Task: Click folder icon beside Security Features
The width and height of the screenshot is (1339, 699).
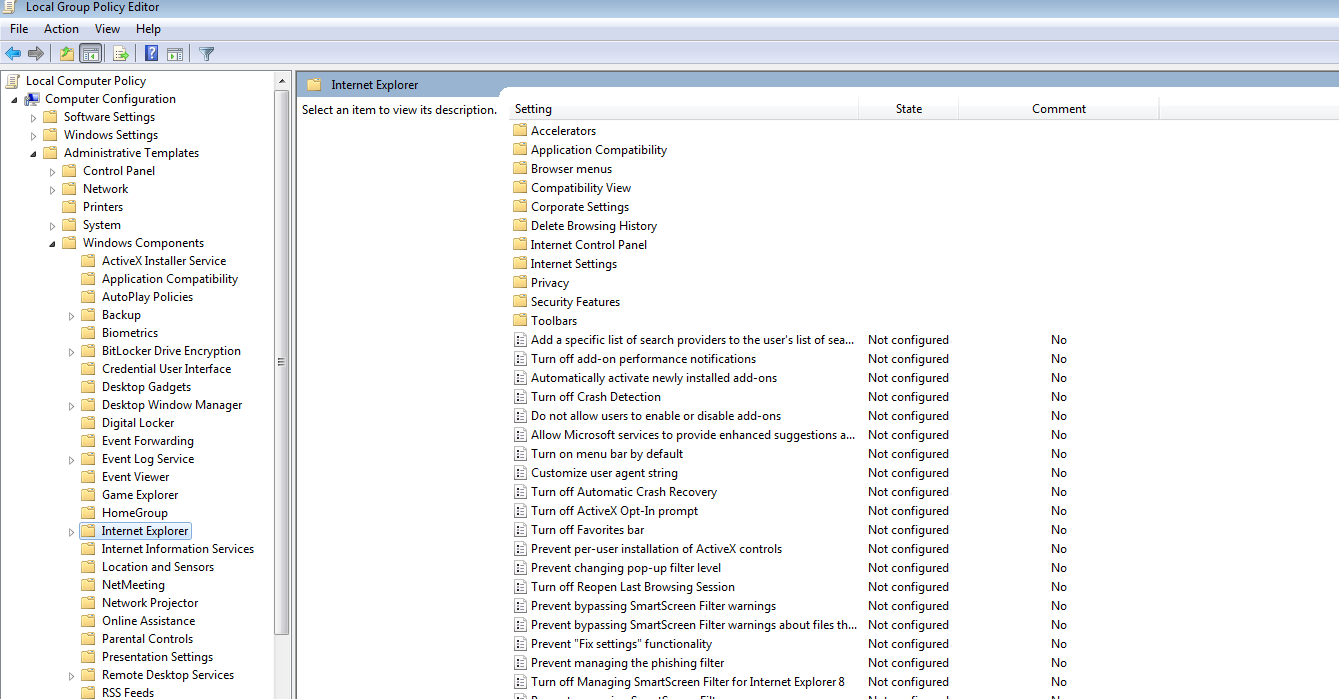Action: tap(520, 302)
